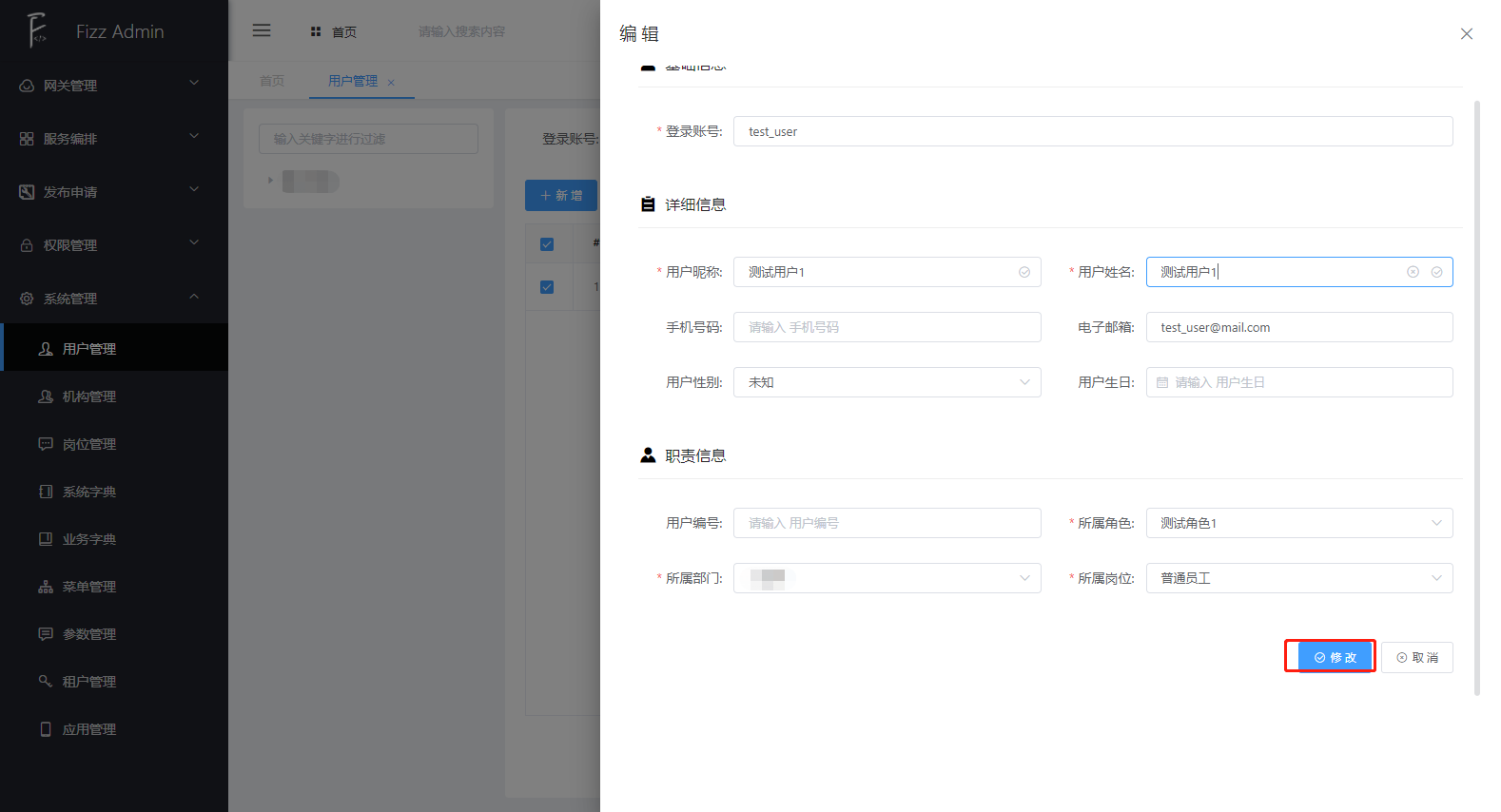Expand the 服务编排 menu chevron

tap(194, 136)
